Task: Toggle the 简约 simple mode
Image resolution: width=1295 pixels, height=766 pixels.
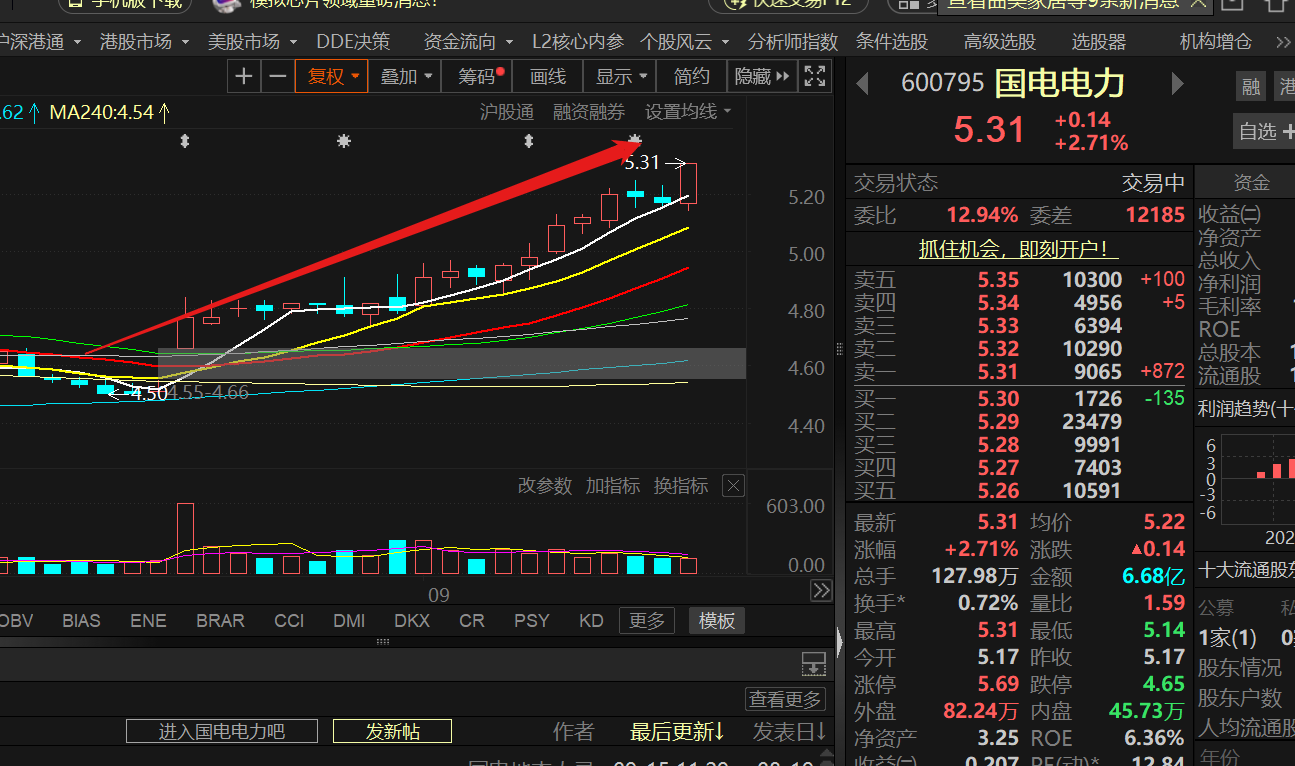Action: coord(692,76)
